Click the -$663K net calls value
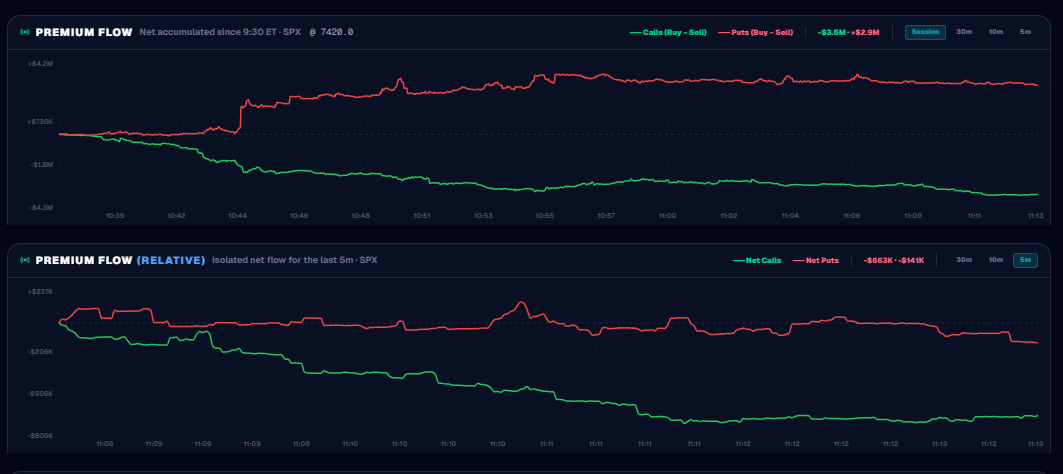Viewport: 1063px width, 474px height. (x=877, y=260)
